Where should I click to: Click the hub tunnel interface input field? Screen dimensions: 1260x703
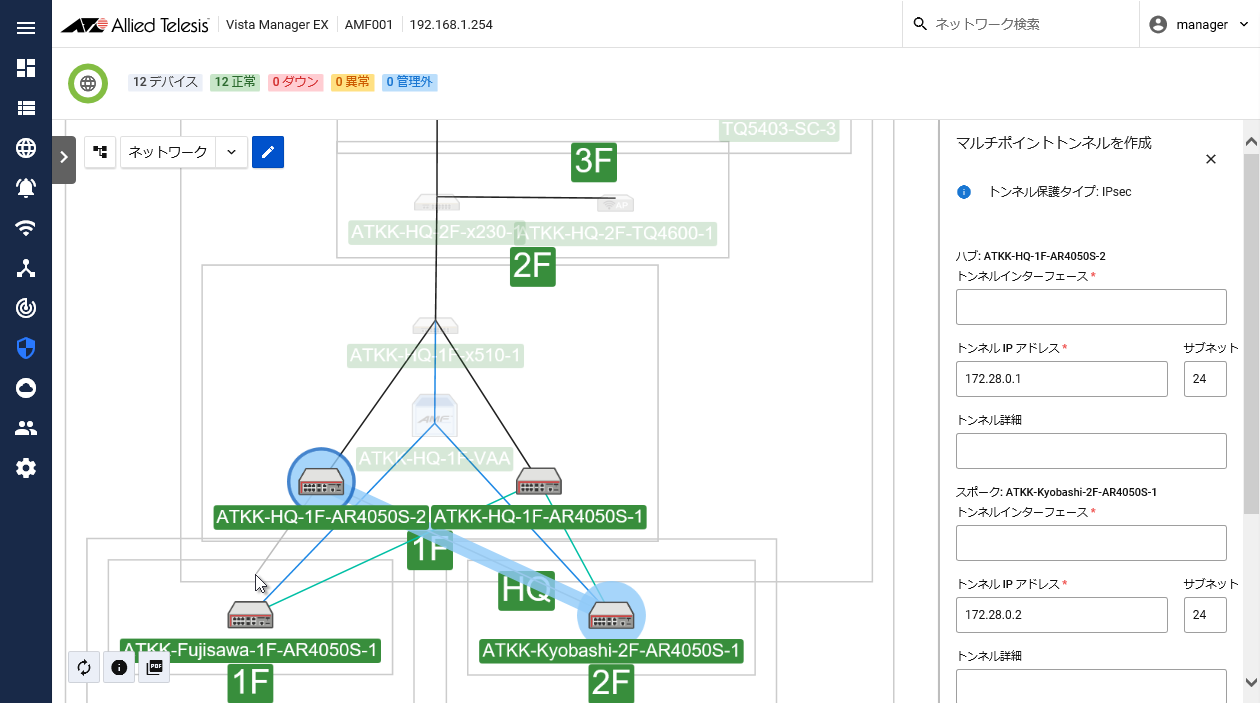click(1091, 307)
